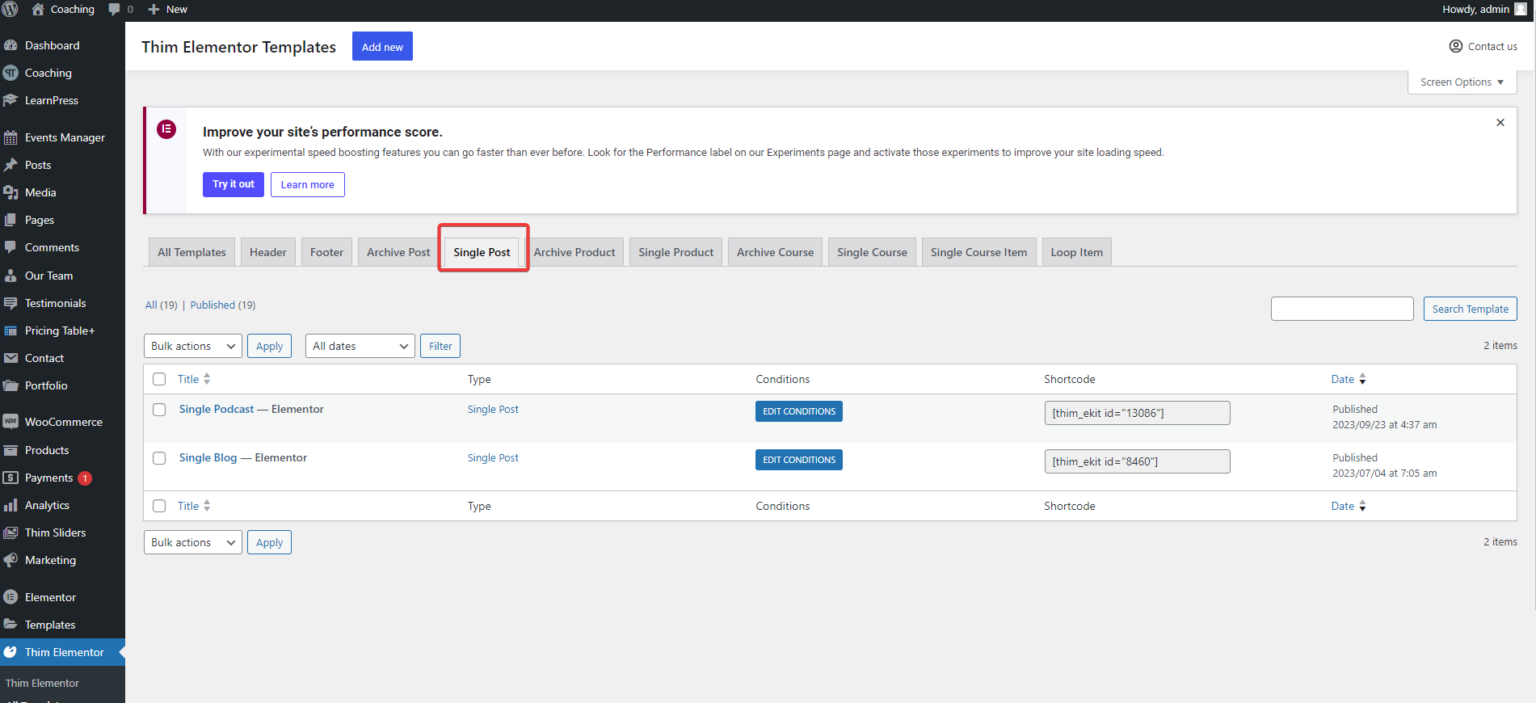Sort by Date in table header
1536x703 pixels.
click(1348, 379)
